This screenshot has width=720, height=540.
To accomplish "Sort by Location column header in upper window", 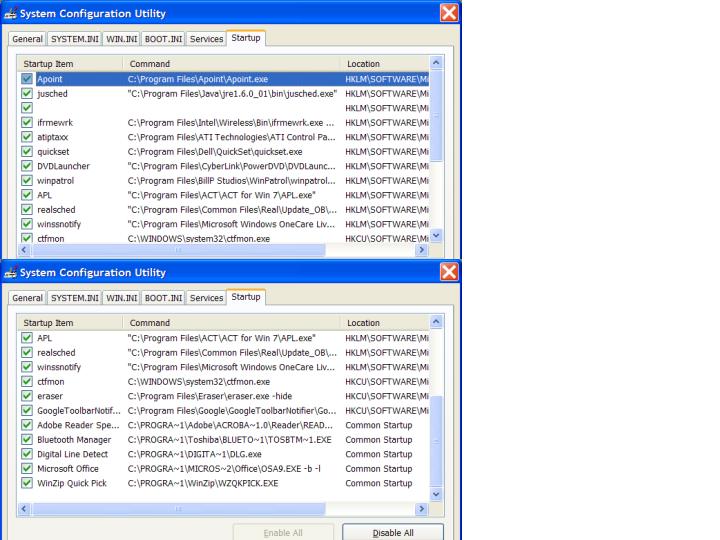I will [x=385, y=64].
